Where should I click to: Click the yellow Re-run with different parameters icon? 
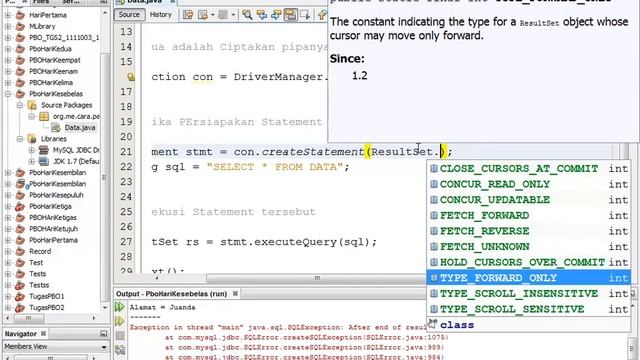click(120, 321)
